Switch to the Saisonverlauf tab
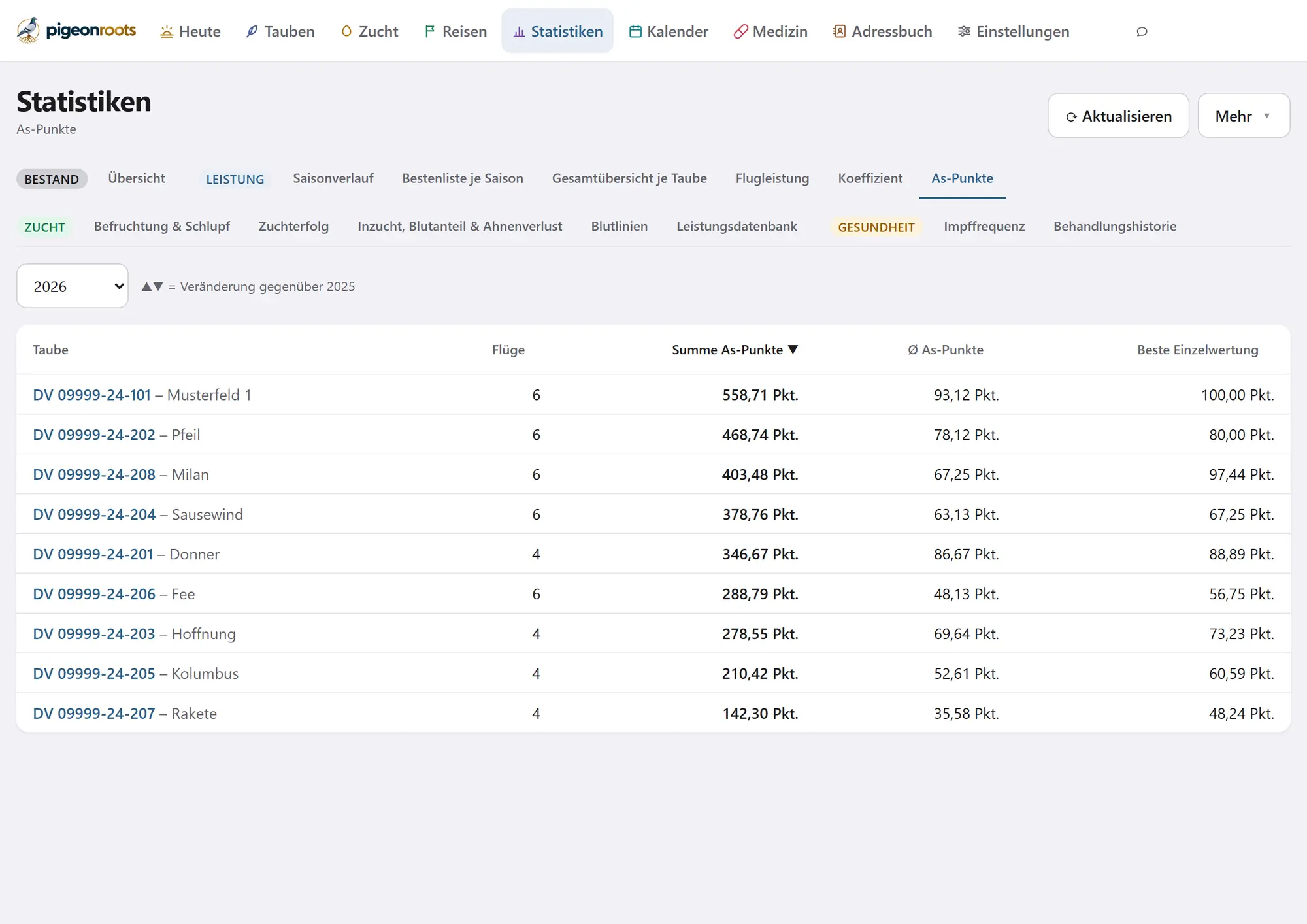 coord(333,178)
